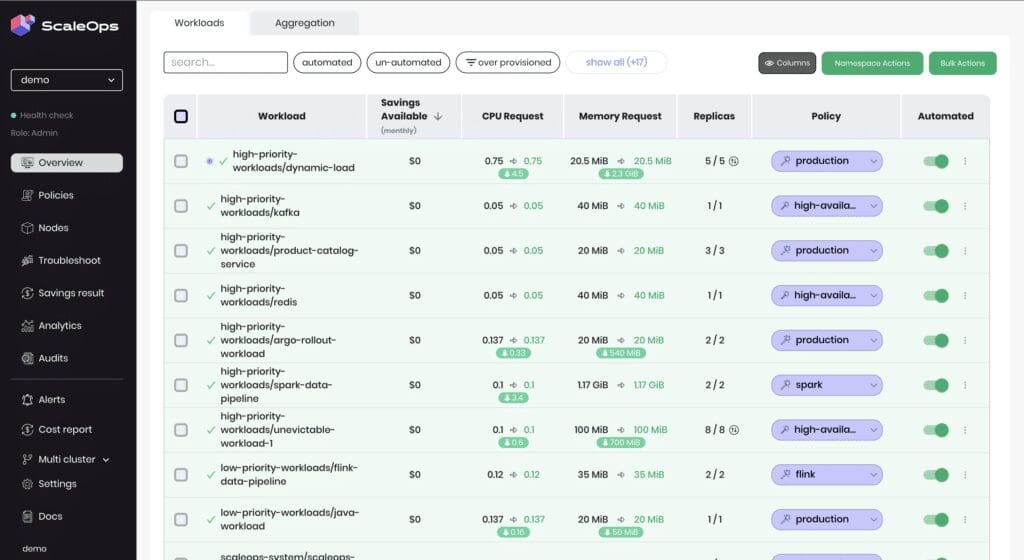Open the demo cluster dropdown
Image resolution: width=1024 pixels, height=560 pixels.
(x=67, y=80)
